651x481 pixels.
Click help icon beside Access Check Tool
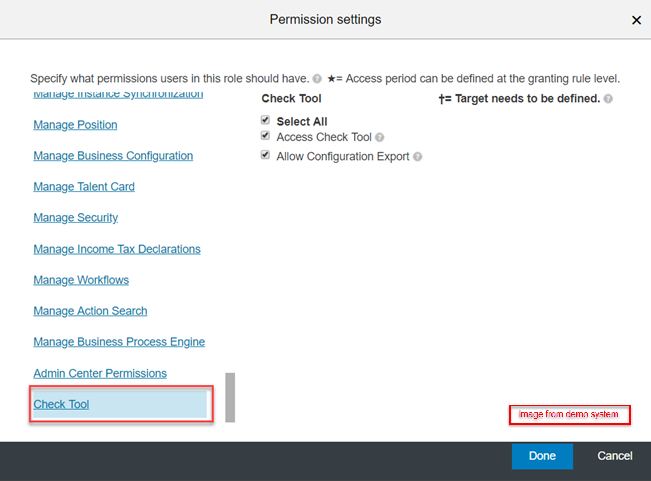(x=379, y=137)
